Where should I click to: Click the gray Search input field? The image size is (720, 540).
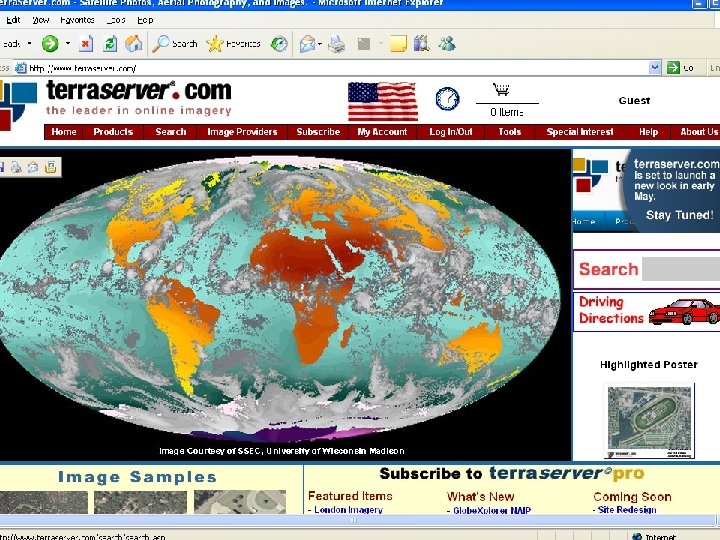point(681,269)
